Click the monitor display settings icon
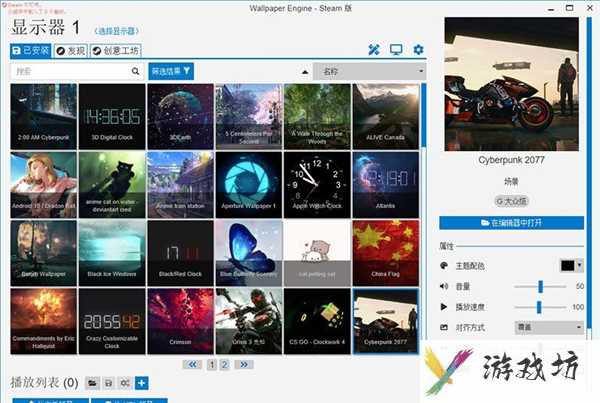The image size is (600, 403). pos(396,50)
